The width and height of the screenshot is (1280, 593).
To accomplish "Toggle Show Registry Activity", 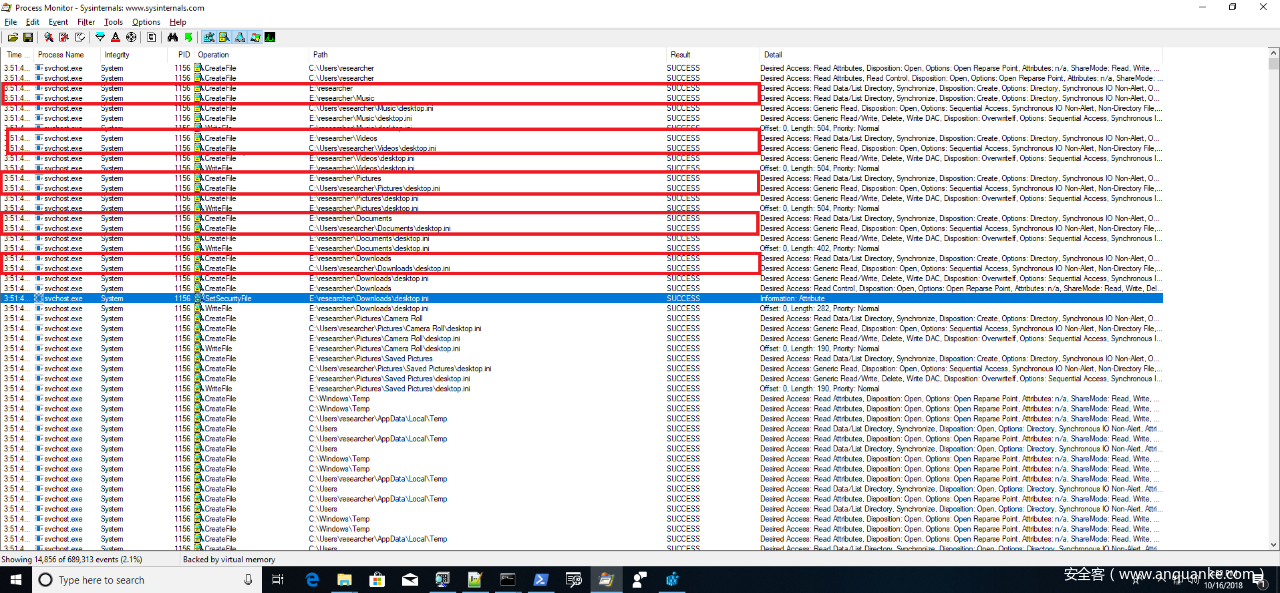I will coord(208,37).
